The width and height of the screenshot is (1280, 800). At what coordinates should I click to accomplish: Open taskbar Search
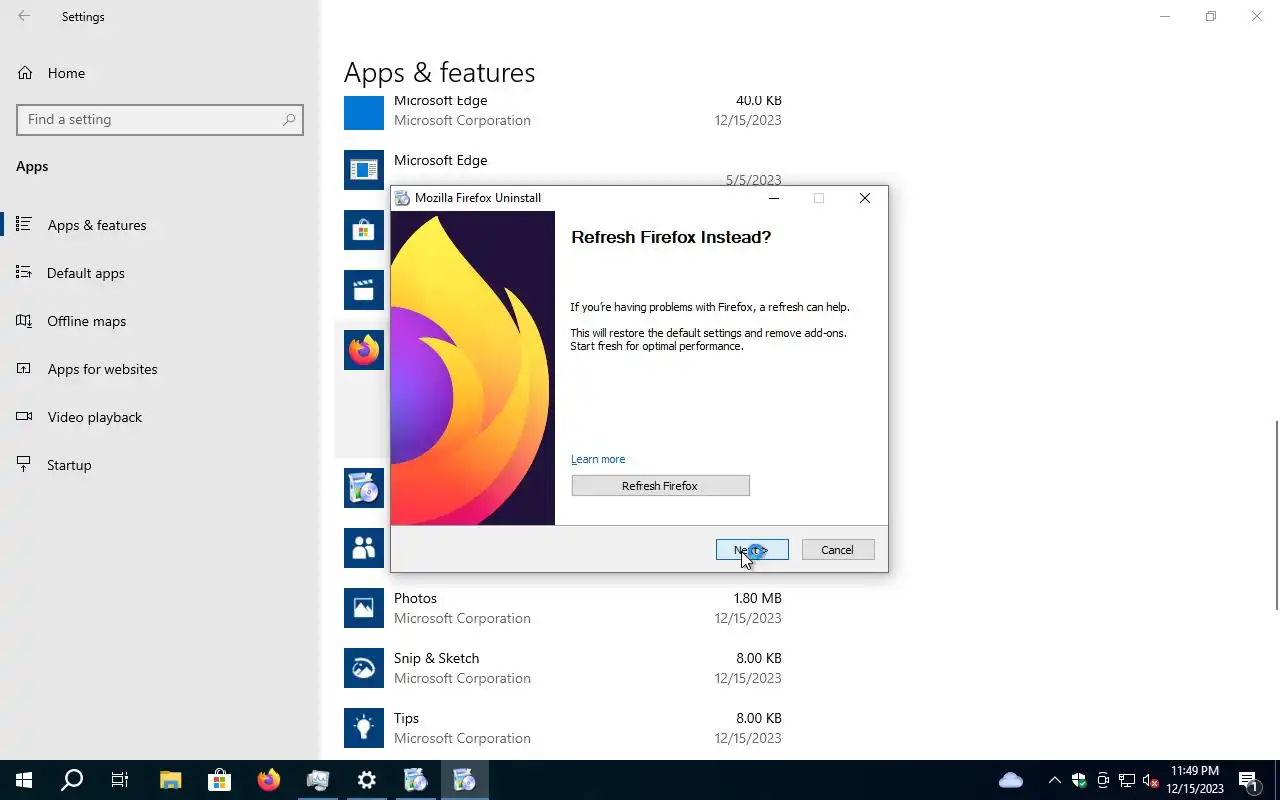[x=72, y=780]
